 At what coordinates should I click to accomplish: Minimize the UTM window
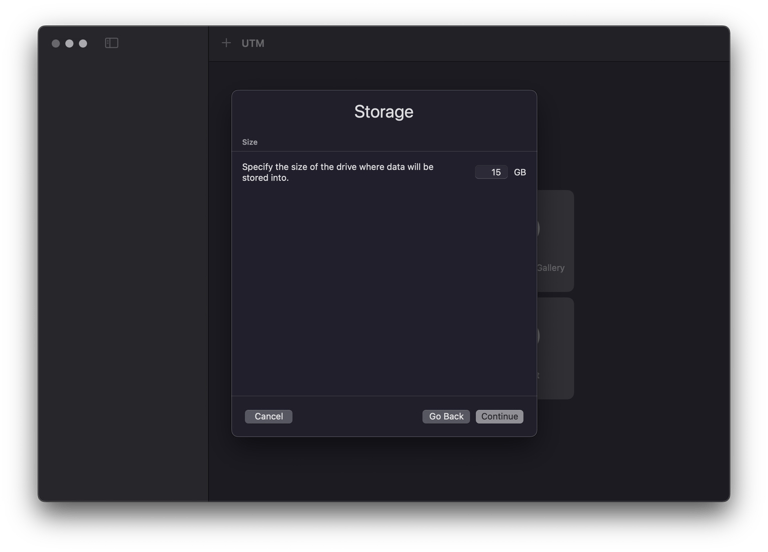click(x=69, y=43)
